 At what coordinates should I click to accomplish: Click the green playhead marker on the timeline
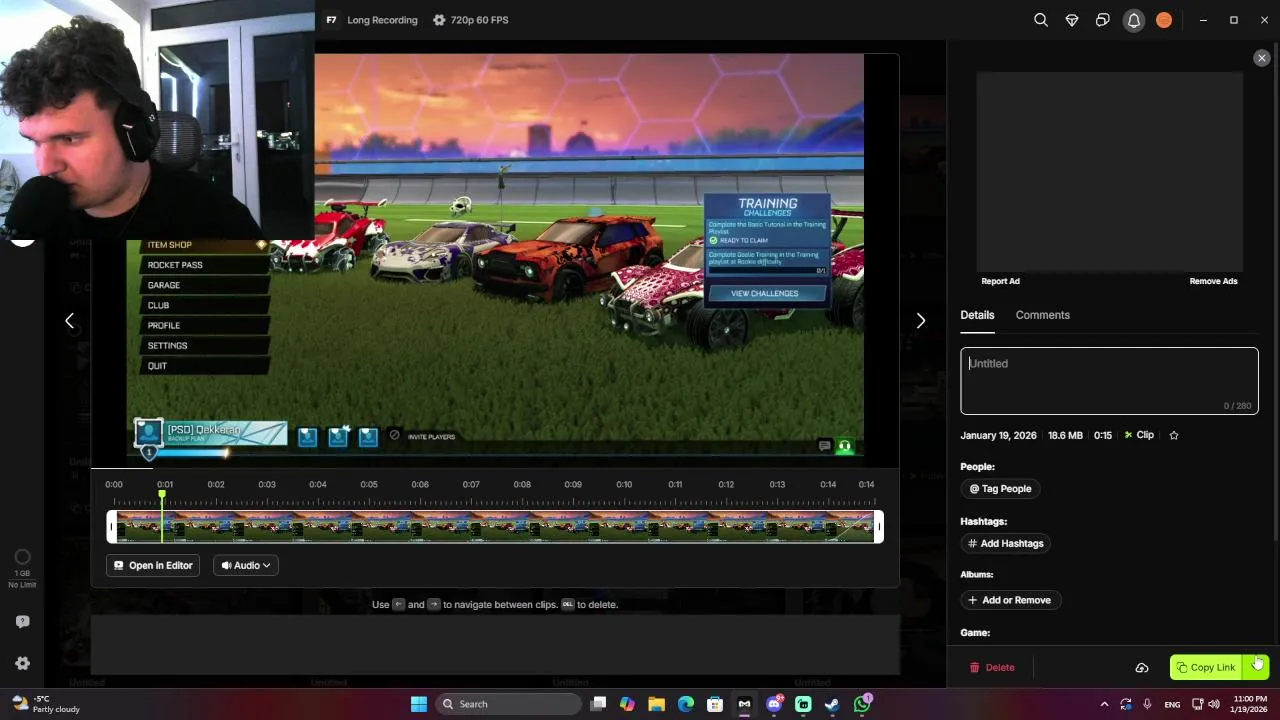pos(161,494)
